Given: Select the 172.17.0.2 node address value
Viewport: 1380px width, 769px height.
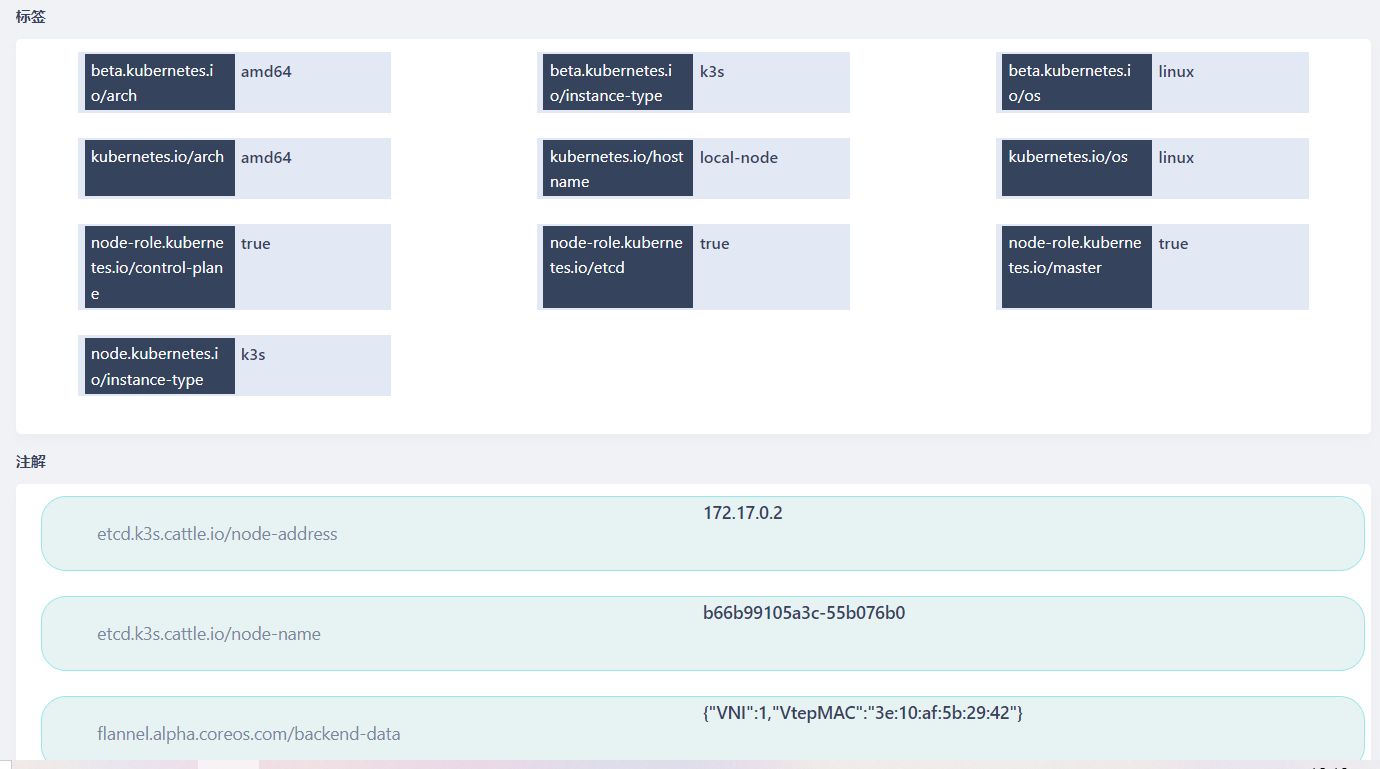Looking at the screenshot, I should [743, 513].
